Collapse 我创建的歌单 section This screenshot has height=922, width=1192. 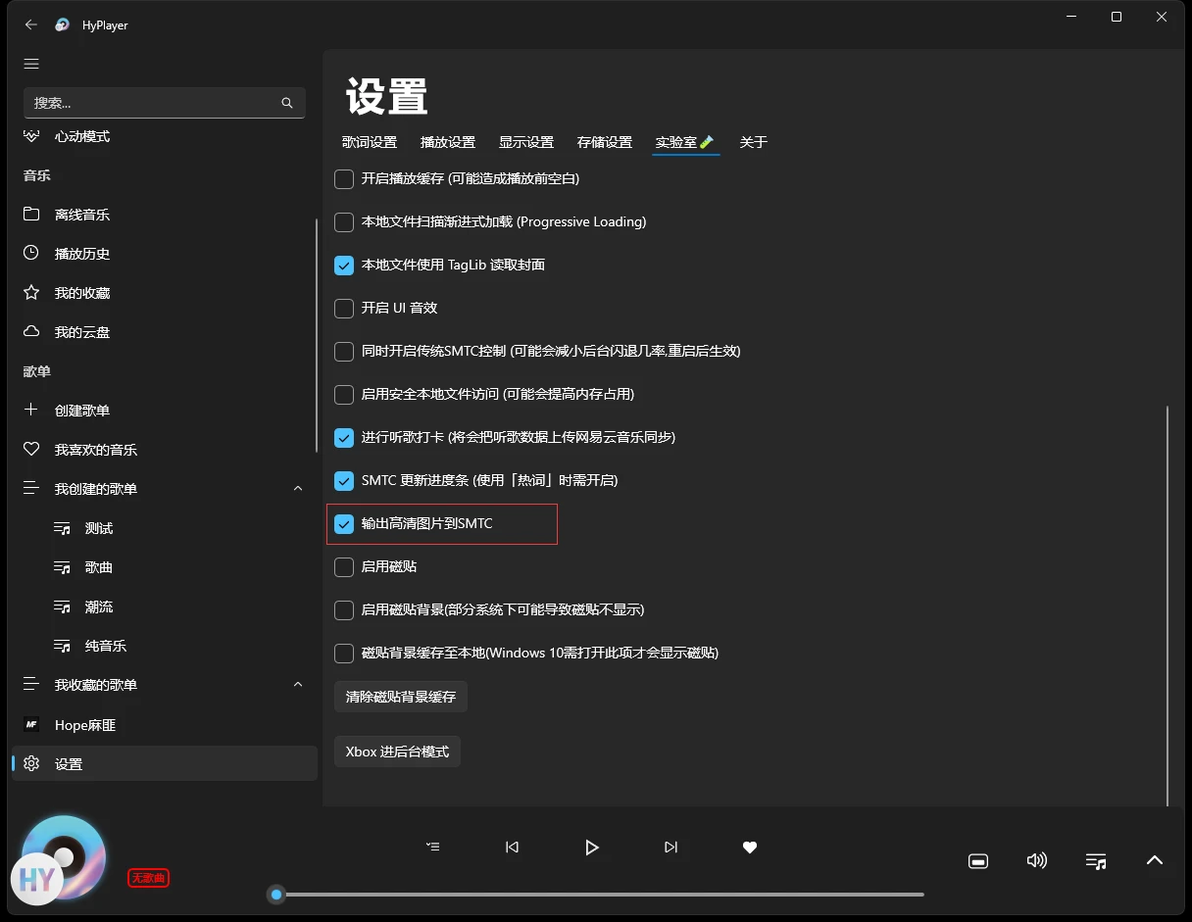click(x=298, y=489)
